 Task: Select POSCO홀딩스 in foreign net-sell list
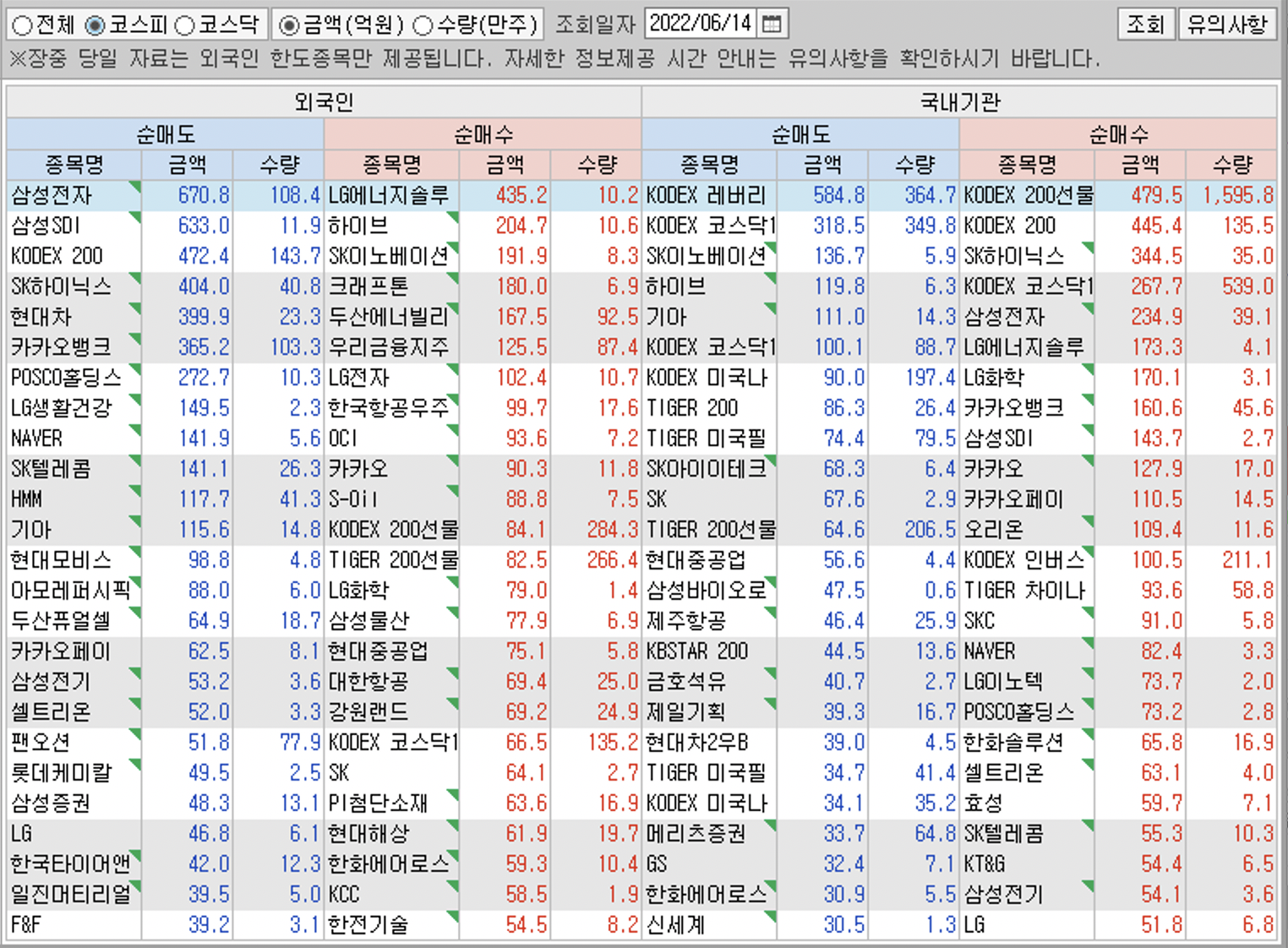tap(74, 378)
